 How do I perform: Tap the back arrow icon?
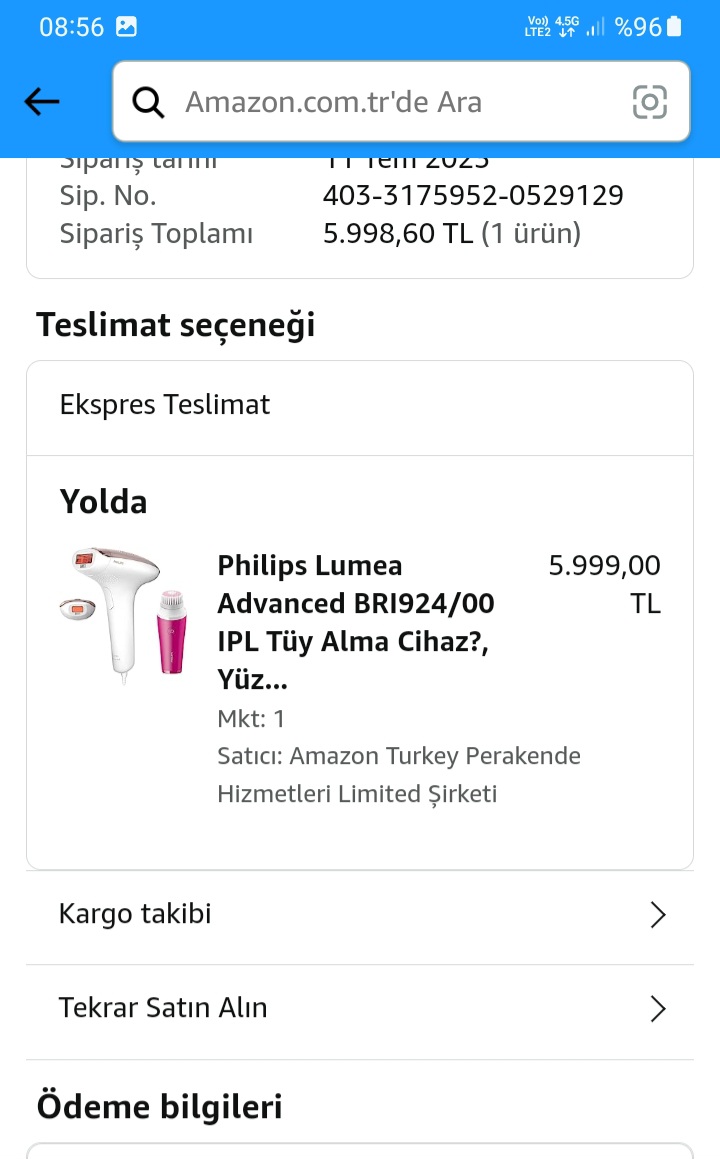42,101
